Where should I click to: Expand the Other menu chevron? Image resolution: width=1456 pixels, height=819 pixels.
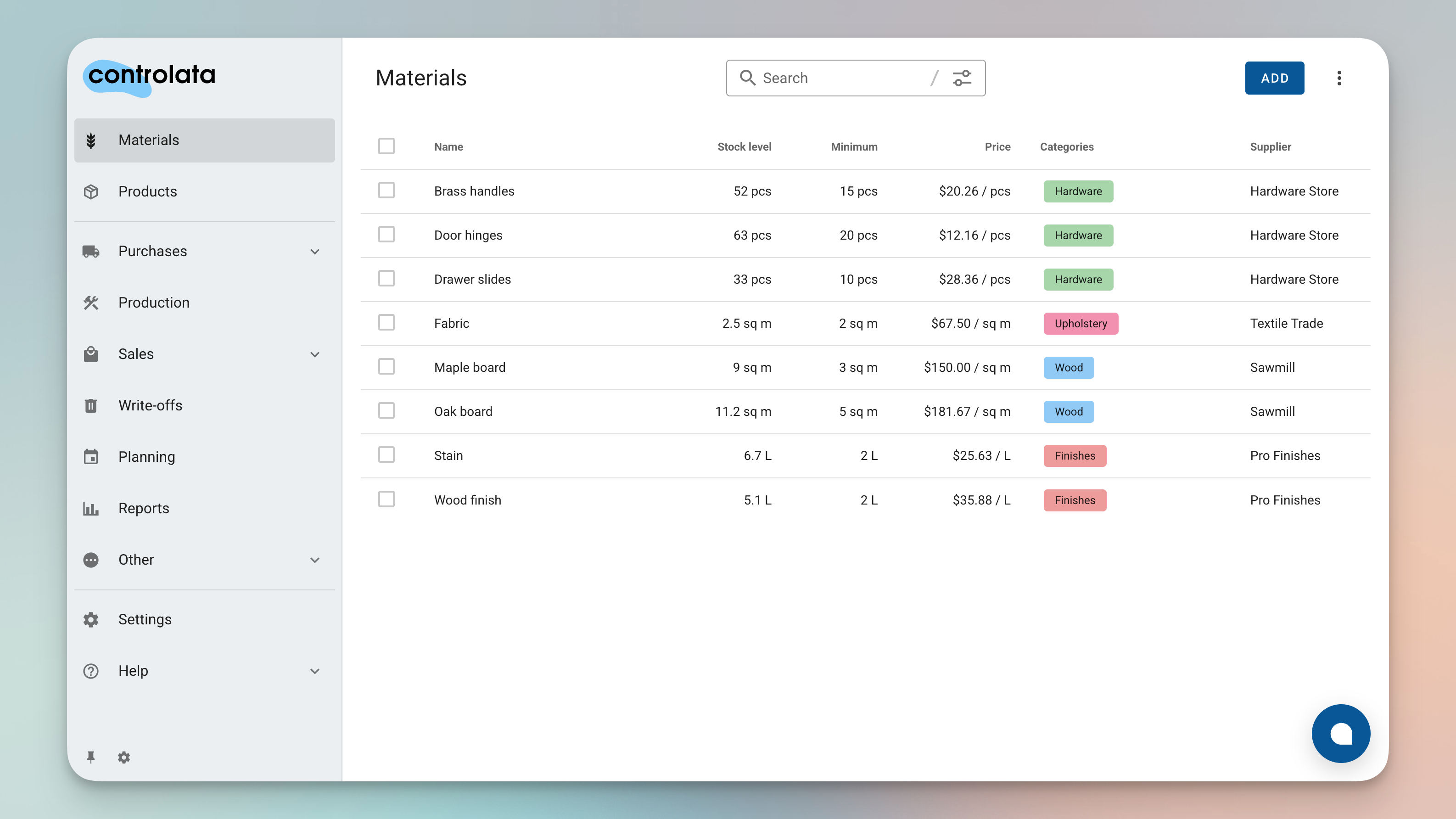pos(315,560)
